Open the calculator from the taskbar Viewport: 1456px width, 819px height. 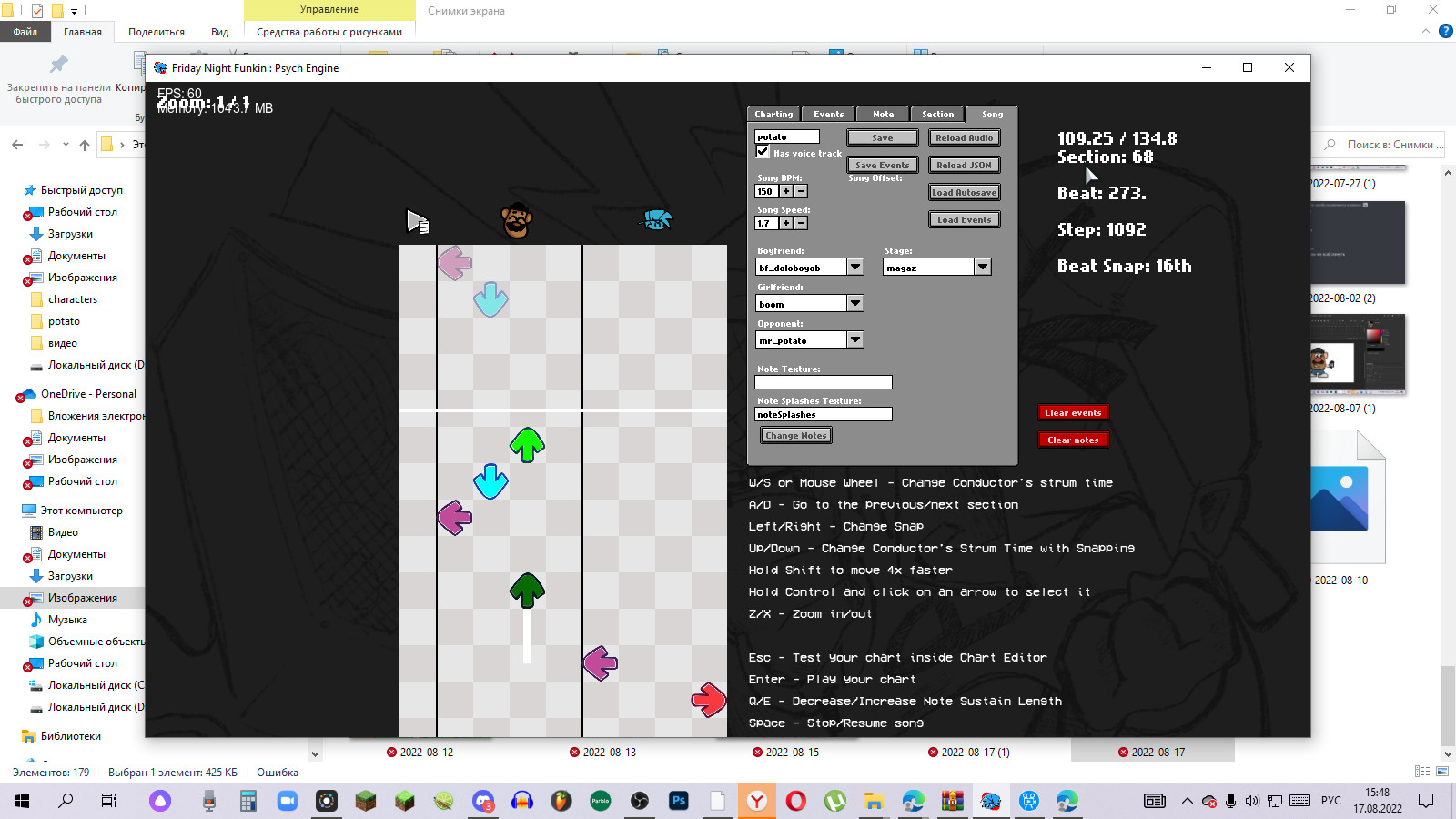(248, 801)
